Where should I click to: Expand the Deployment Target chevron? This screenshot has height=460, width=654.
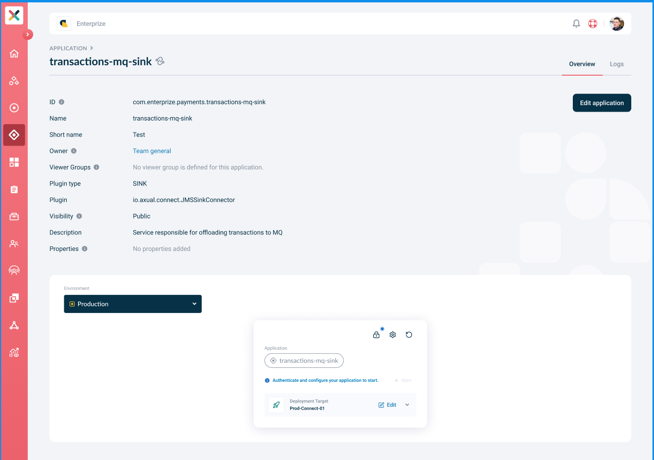[407, 405]
